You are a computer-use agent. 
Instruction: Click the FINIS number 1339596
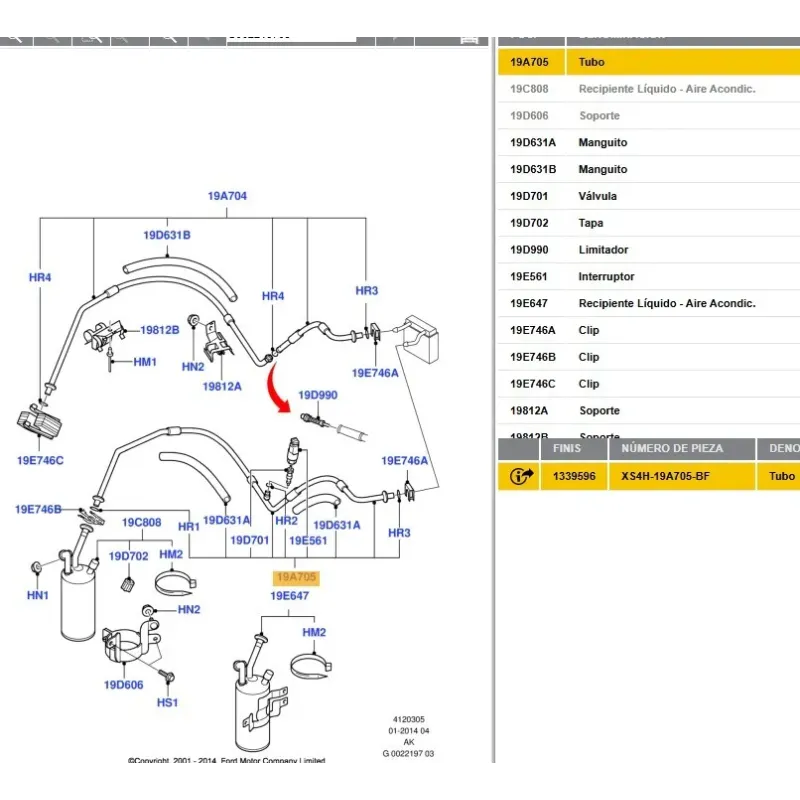[574, 477]
